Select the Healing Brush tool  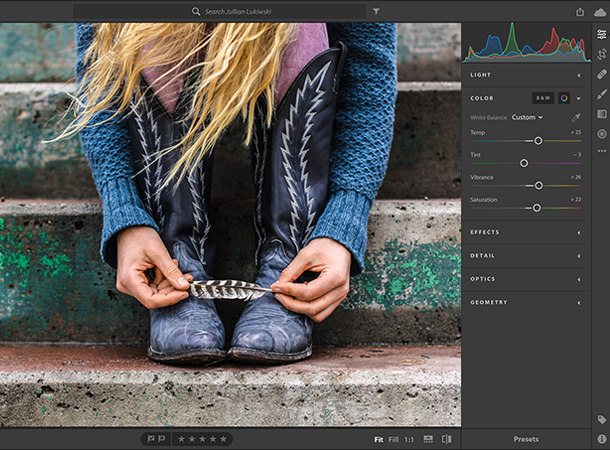601,74
